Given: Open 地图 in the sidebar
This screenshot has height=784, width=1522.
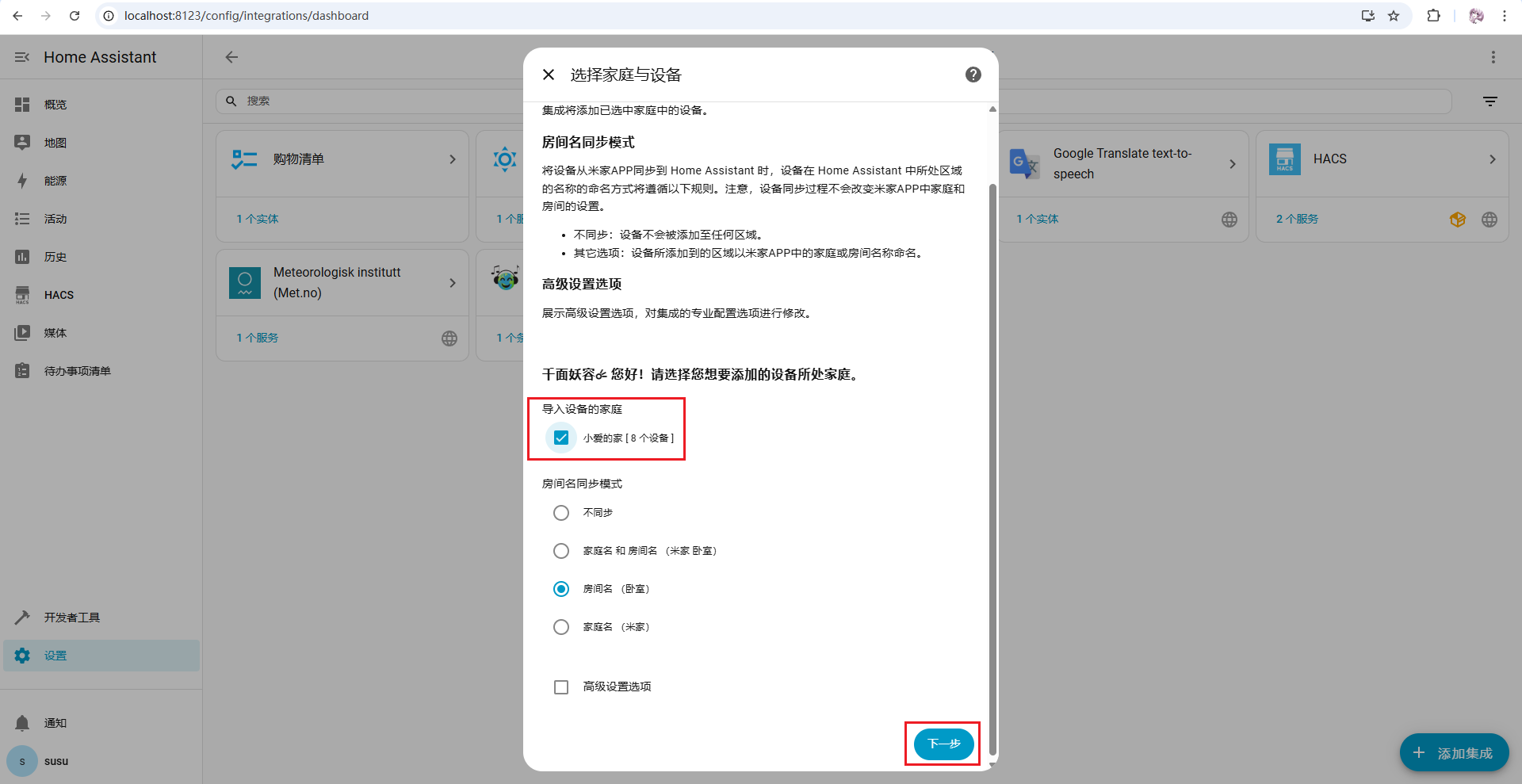Looking at the screenshot, I should pos(101,143).
